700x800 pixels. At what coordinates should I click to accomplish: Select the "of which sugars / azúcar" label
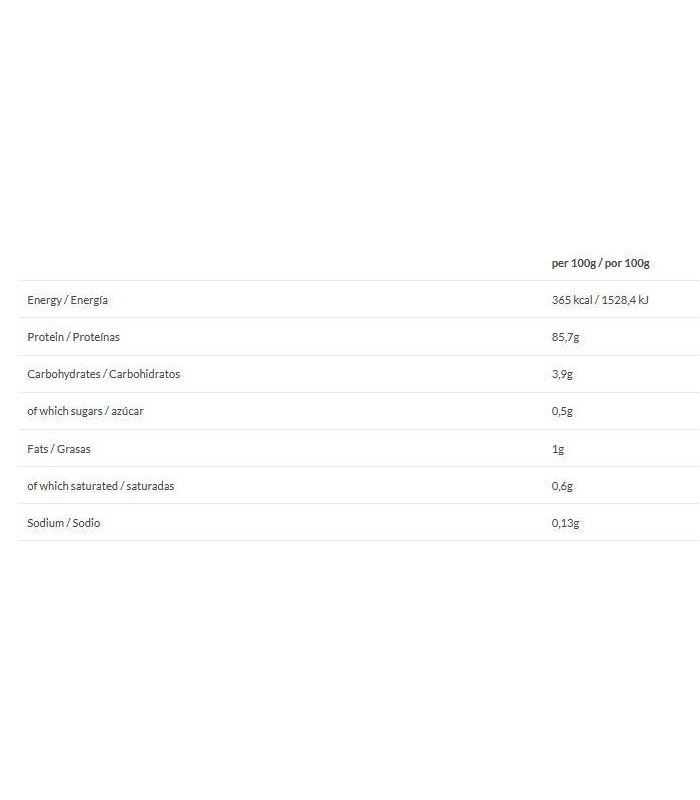click(85, 411)
